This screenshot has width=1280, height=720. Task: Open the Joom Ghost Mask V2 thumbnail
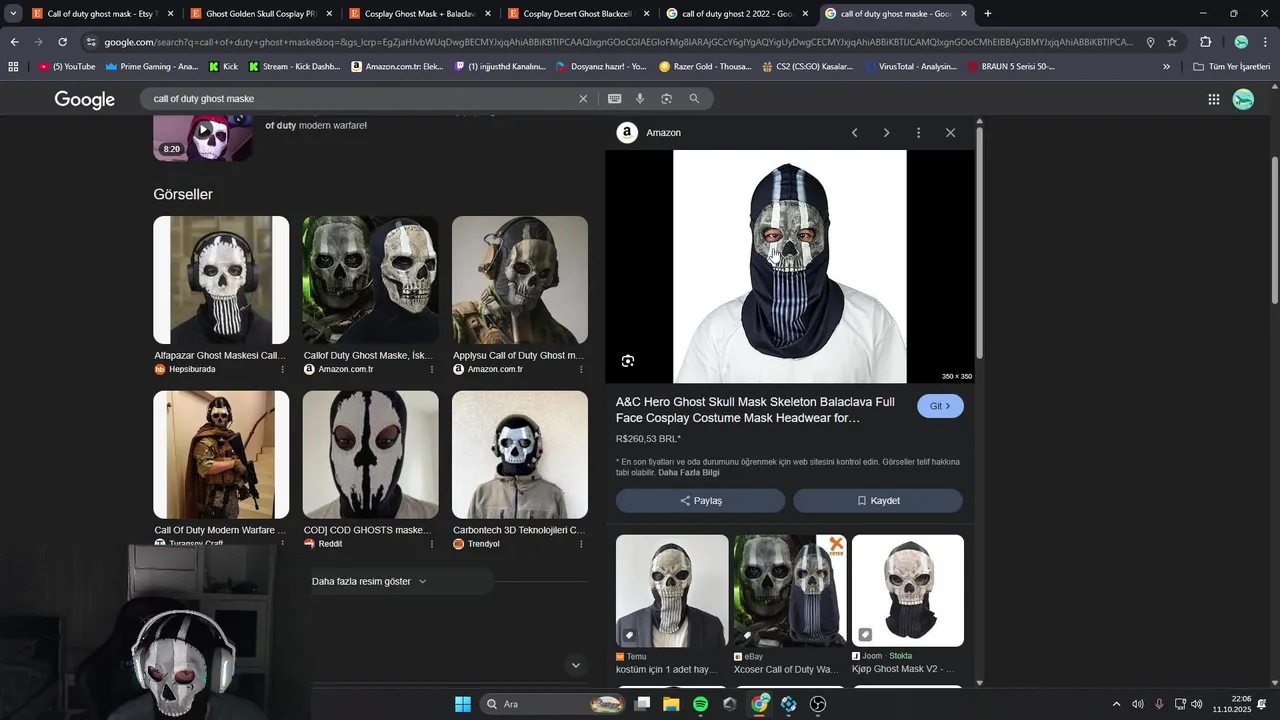pyautogui.click(x=908, y=591)
